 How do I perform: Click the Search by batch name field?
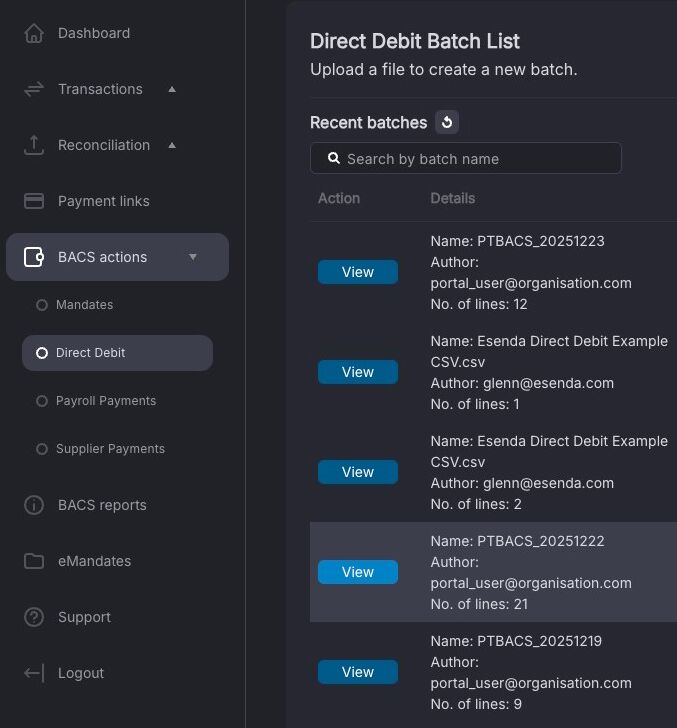[x=466, y=158]
